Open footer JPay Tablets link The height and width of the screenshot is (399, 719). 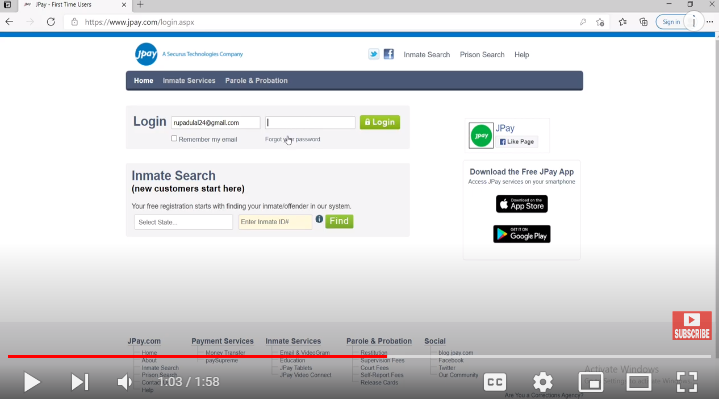tap(296, 368)
